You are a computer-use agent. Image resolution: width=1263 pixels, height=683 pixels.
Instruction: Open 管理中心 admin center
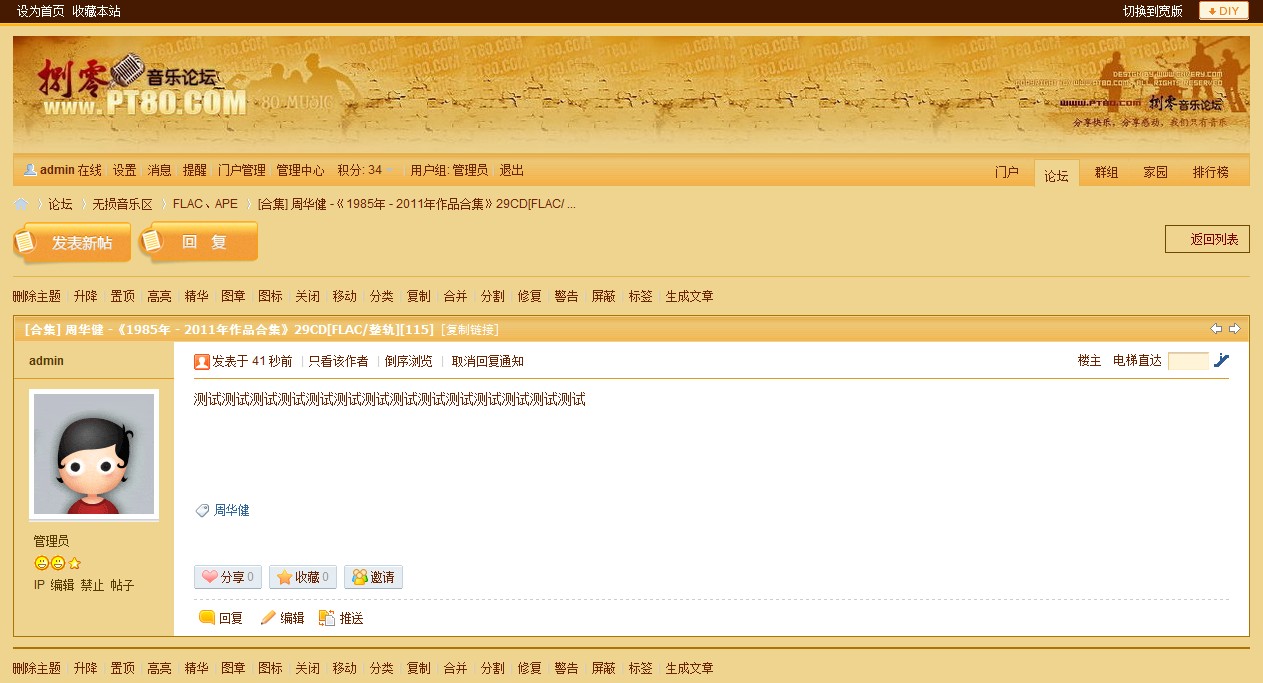pos(300,170)
